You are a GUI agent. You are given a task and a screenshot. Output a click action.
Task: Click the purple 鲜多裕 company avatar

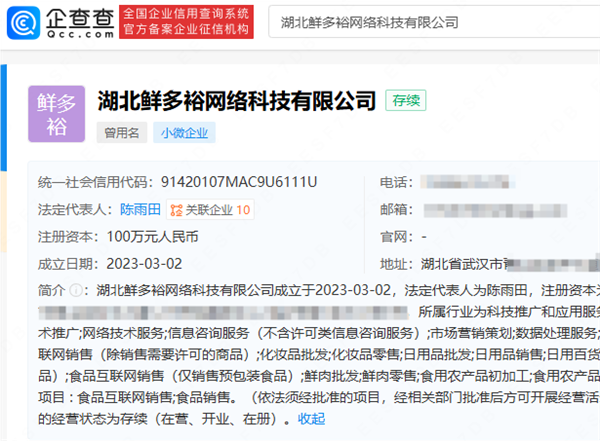[57, 114]
